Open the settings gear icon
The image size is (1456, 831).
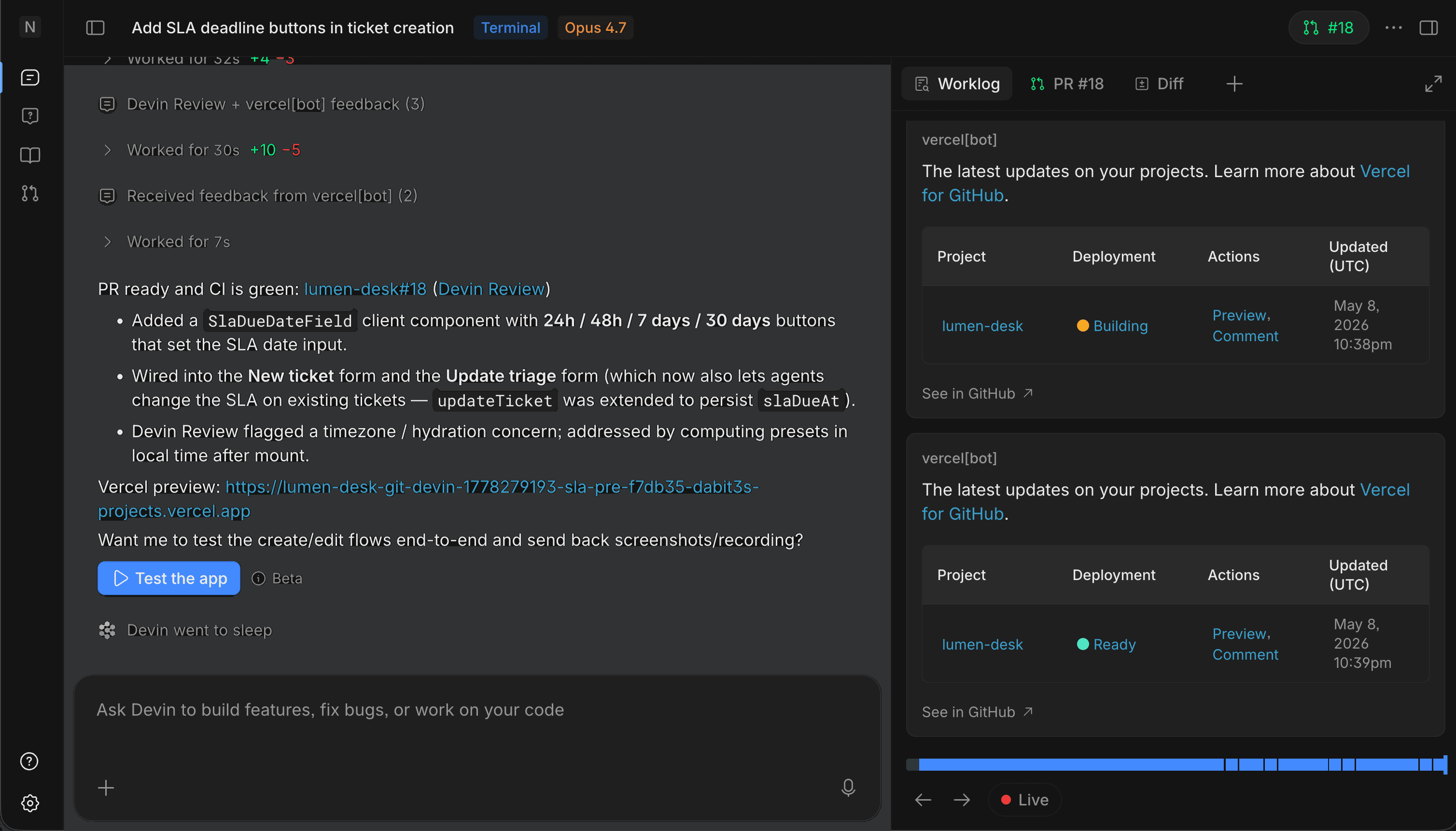tap(30, 803)
